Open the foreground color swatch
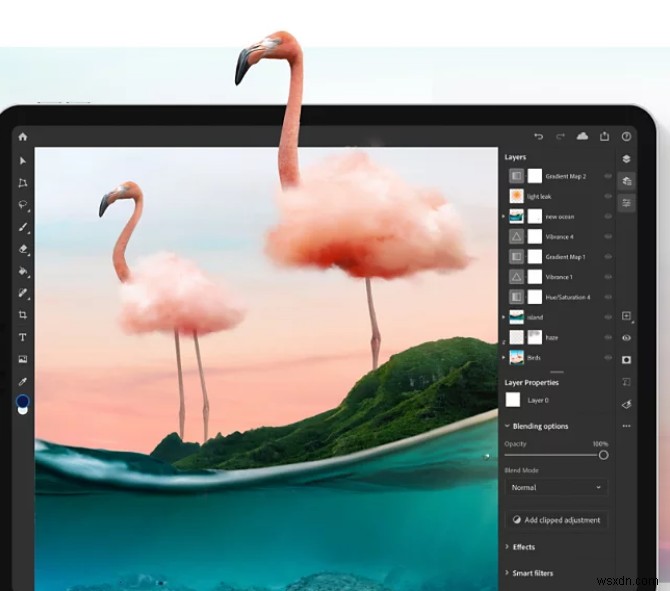Screen dimensions: 670x591 click(x=23, y=401)
